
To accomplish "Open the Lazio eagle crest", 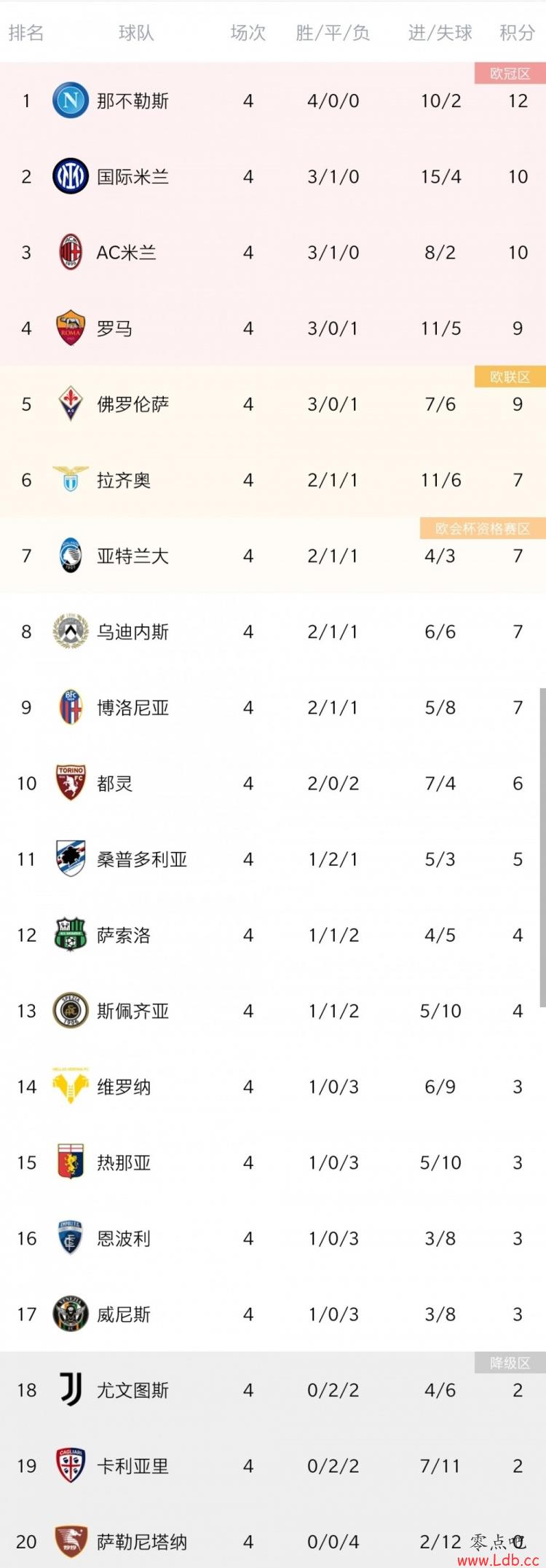I will (x=71, y=479).
